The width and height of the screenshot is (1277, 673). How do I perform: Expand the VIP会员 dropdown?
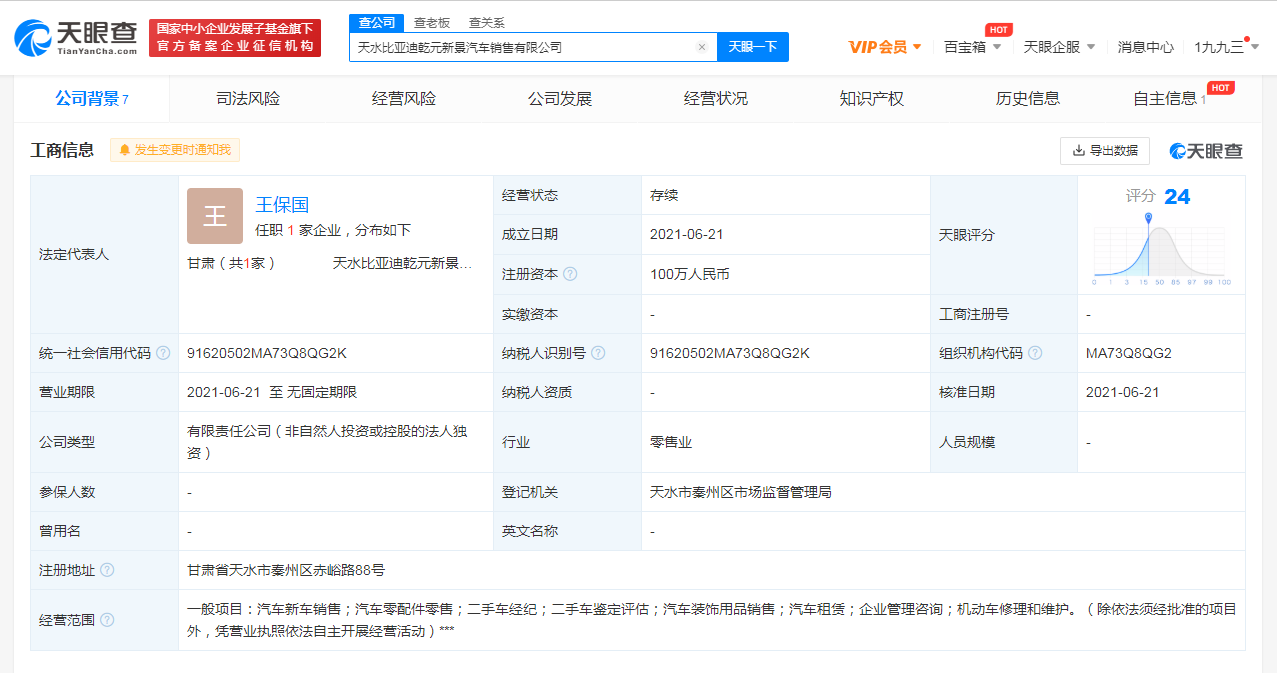click(x=884, y=47)
